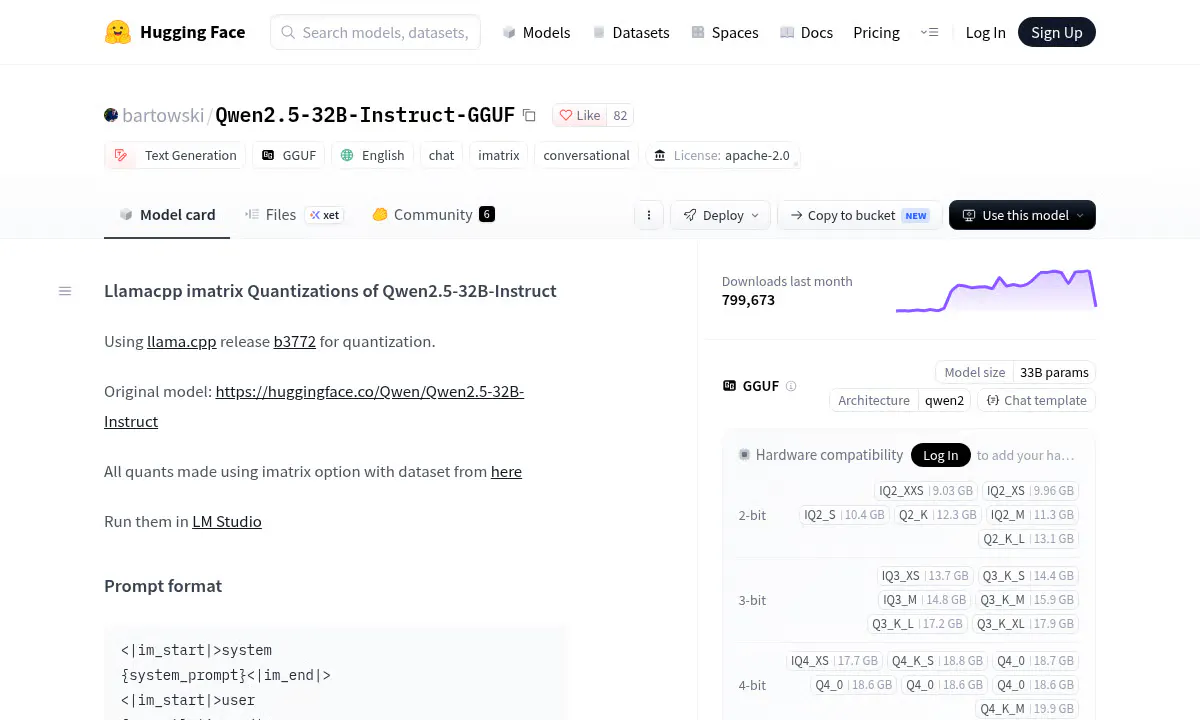Open the Pricing page
1200x720 pixels.
(876, 32)
